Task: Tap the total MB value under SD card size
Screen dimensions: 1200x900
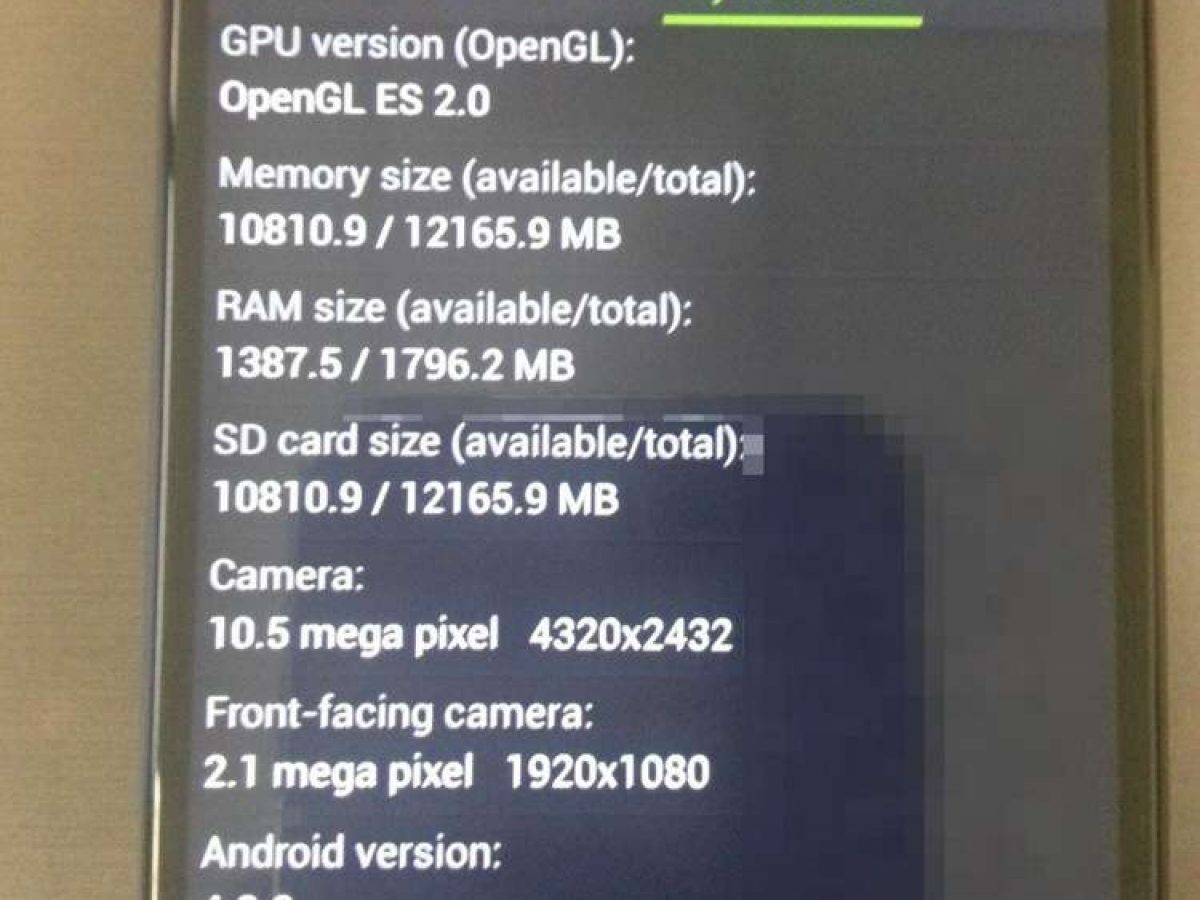Action: tap(511, 498)
